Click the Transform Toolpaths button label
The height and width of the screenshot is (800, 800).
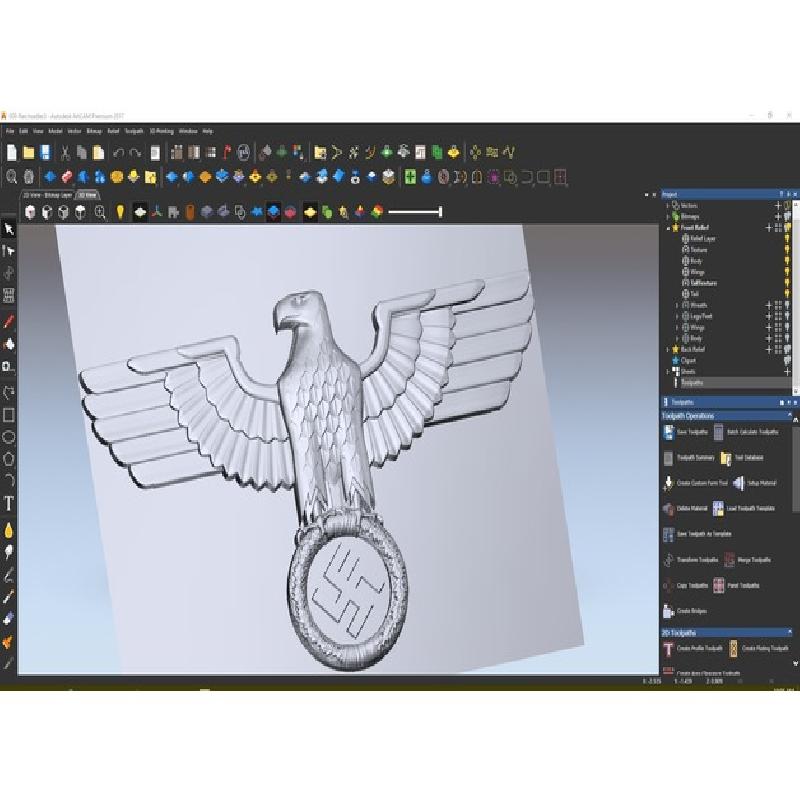(x=697, y=560)
